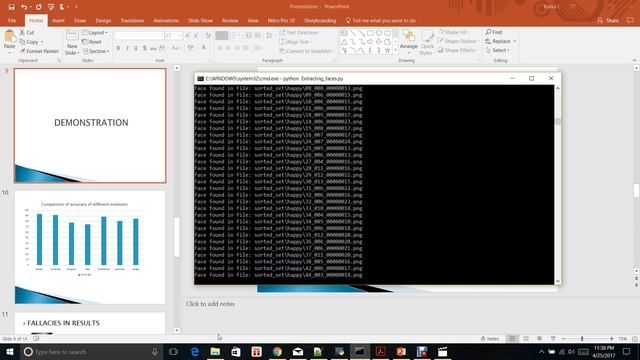Share the presentation
Screen dimensions: 640x360
(607, 20)
